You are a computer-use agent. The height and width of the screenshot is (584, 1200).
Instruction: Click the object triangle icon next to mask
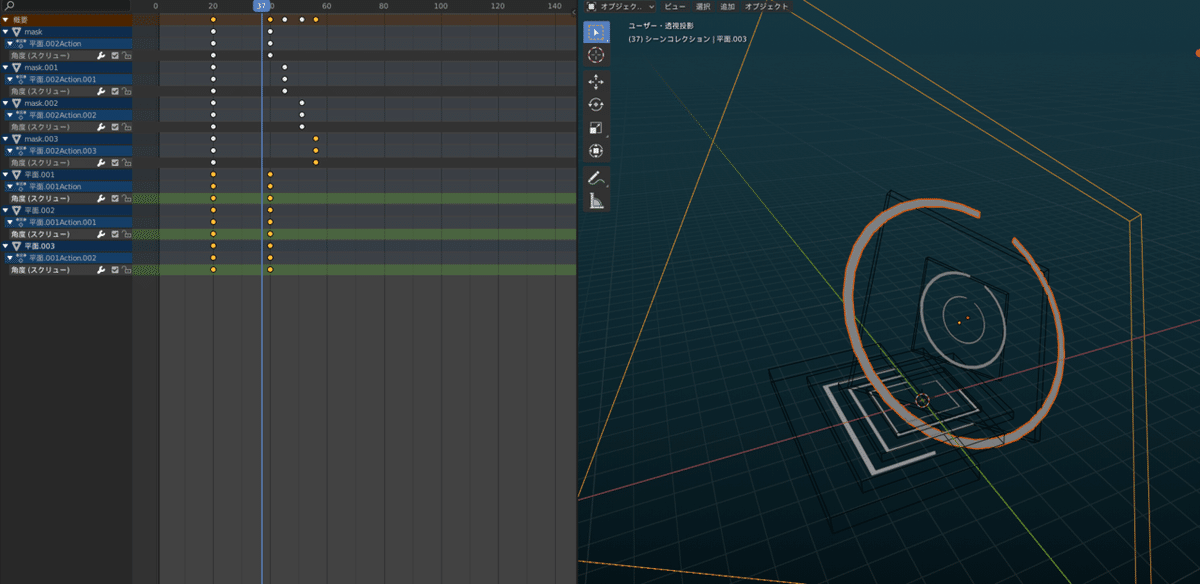click(17, 32)
